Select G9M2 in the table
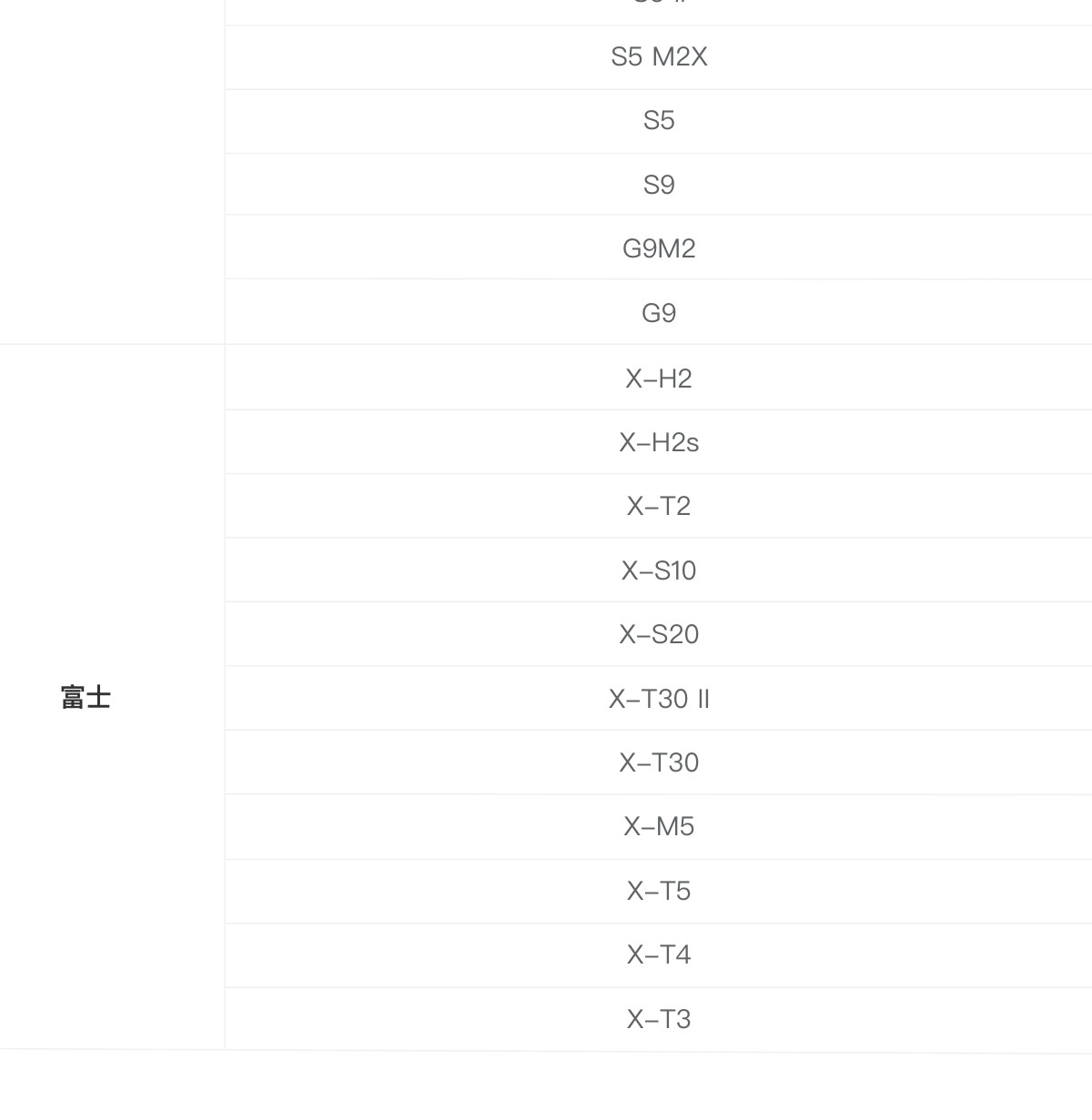The width and height of the screenshot is (1092, 1120). tap(659, 248)
